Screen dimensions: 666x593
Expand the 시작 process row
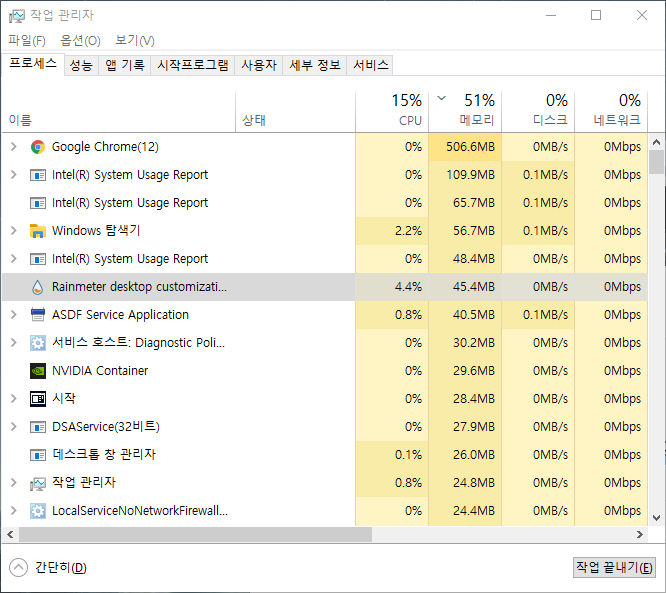(14, 399)
